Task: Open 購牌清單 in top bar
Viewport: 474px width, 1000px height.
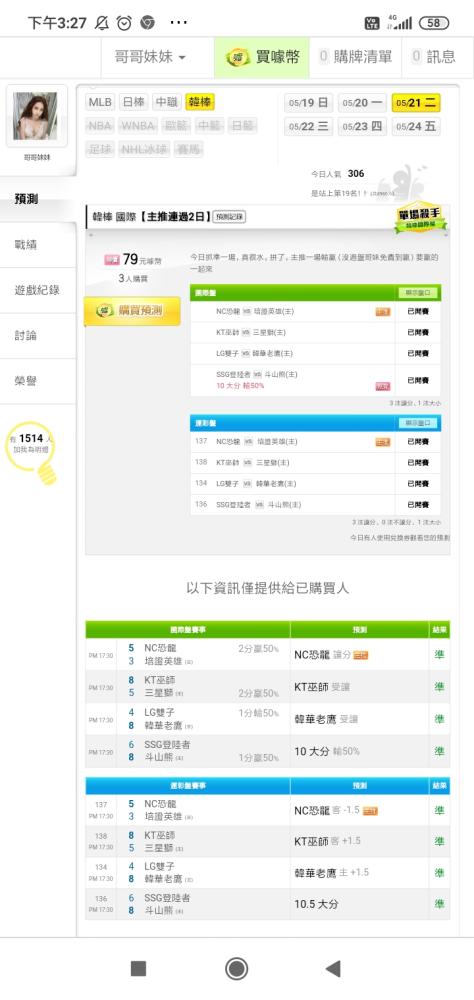Action: pyautogui.click(x=355, y=57)
